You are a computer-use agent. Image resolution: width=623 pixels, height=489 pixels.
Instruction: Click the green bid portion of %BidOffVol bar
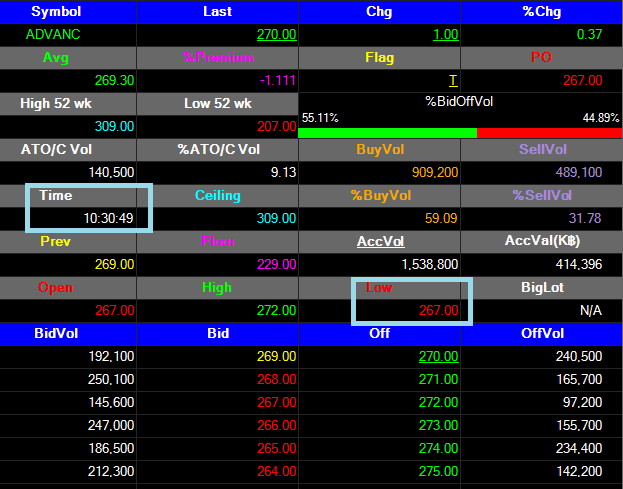click(x=387, y=133)
